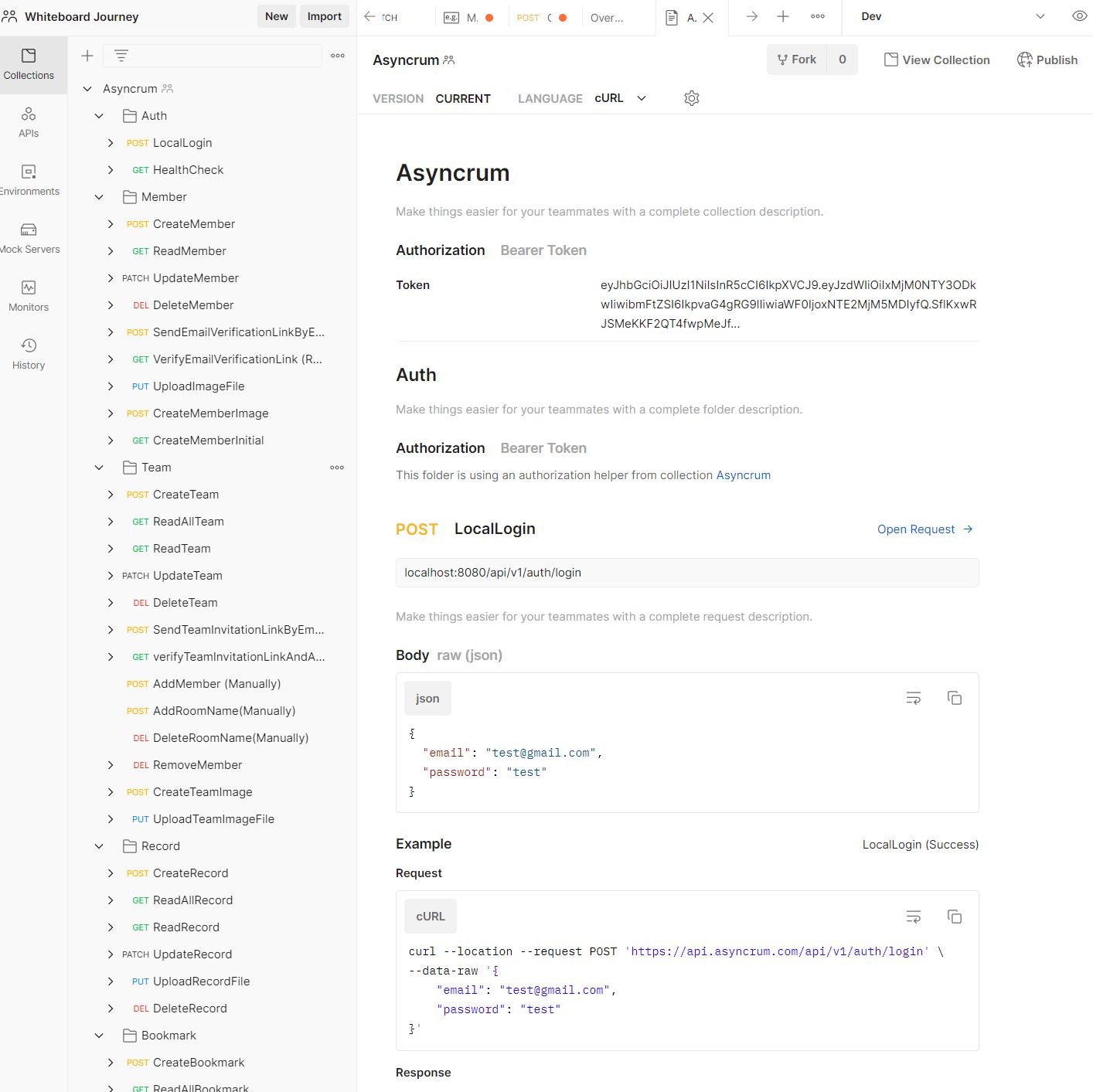The height and width of the screenshot is (1092, 1093).
Task: Collapse the Asyncrum collection tree
Action: click(87, 89)
